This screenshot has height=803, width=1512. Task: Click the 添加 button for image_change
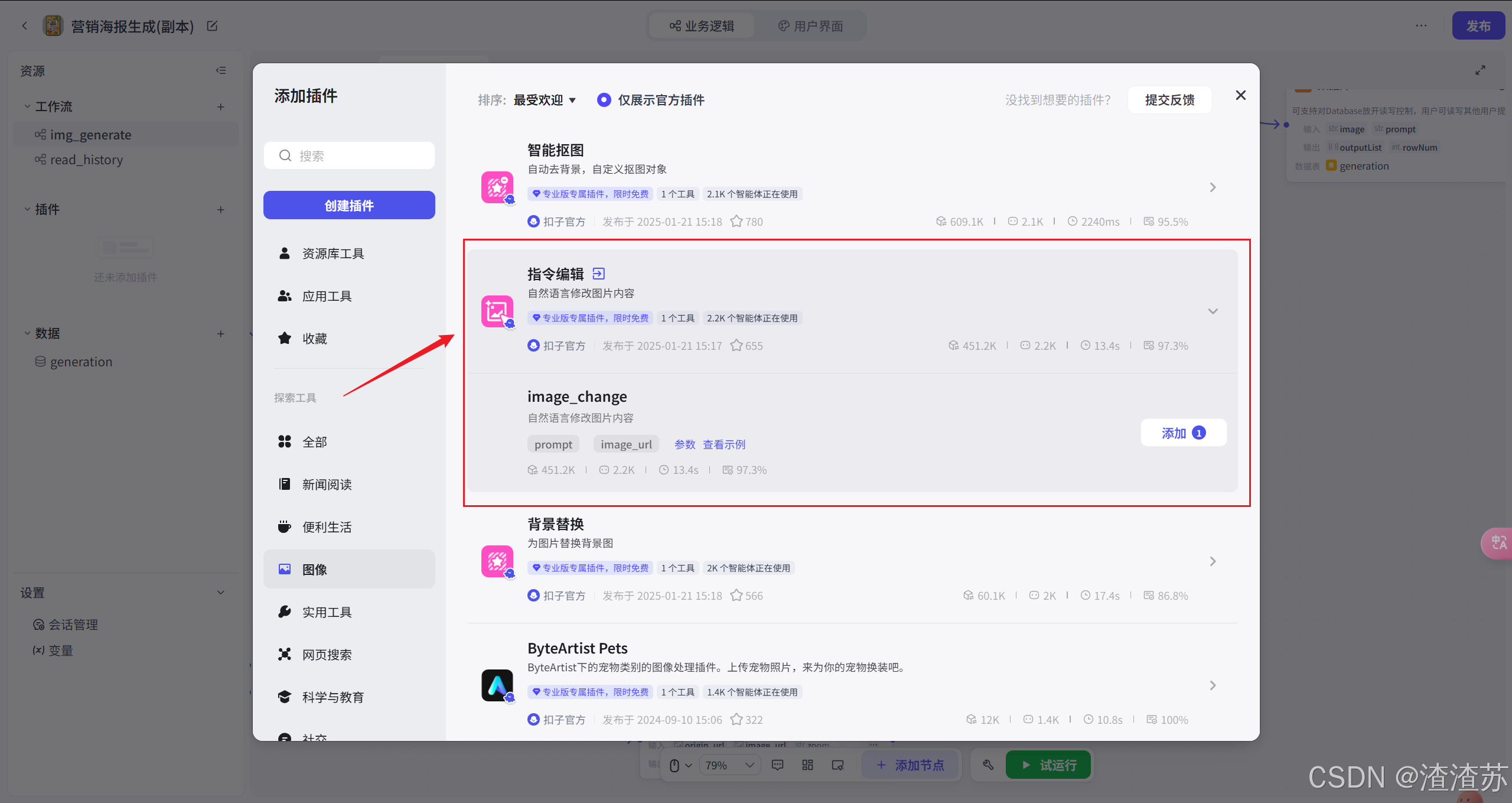click(x=1183, y=433)
